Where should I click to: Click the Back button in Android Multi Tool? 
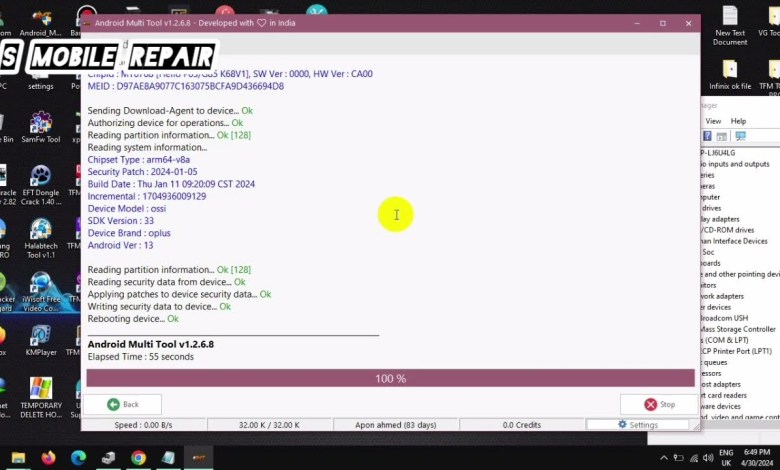click(x=122, y=404)
